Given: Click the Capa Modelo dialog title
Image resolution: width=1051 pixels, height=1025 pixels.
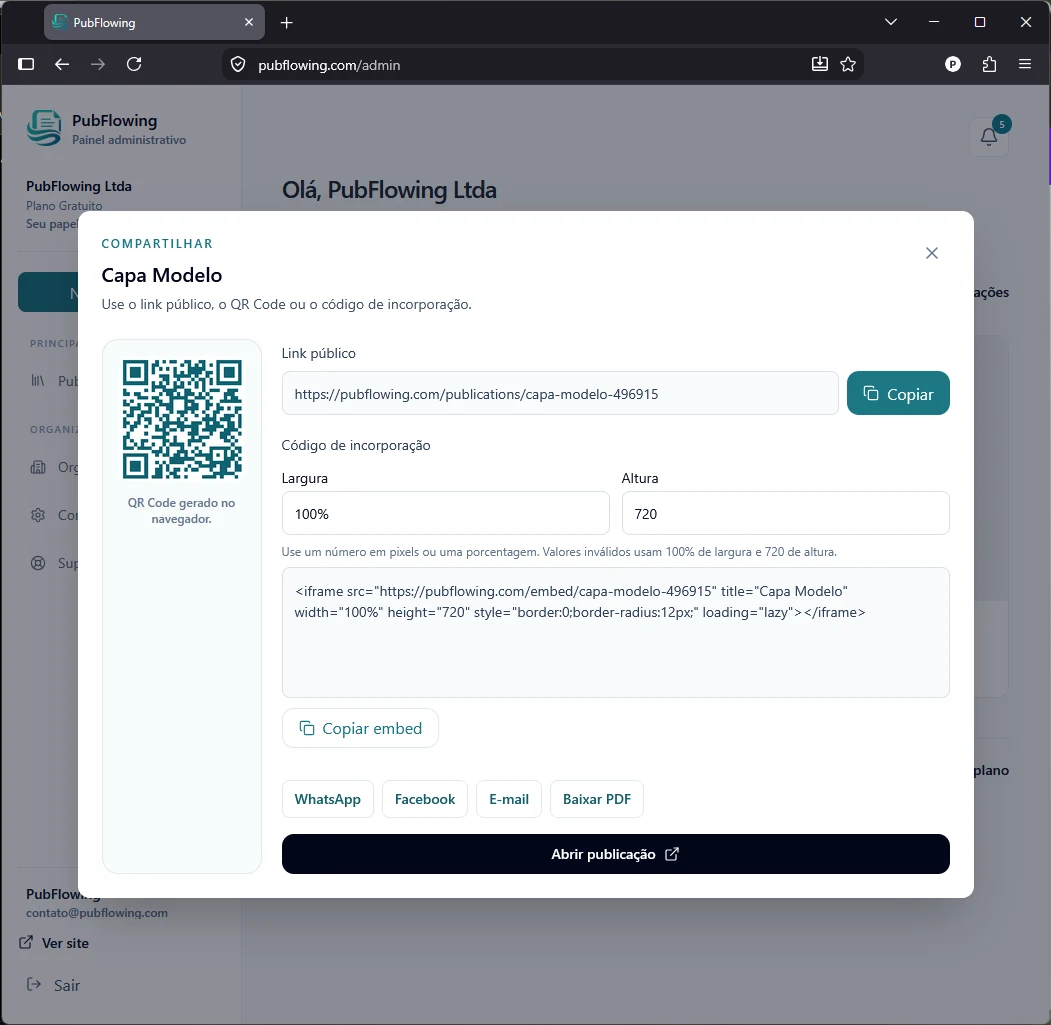Looking at the screenshot, I should [162, 275].
